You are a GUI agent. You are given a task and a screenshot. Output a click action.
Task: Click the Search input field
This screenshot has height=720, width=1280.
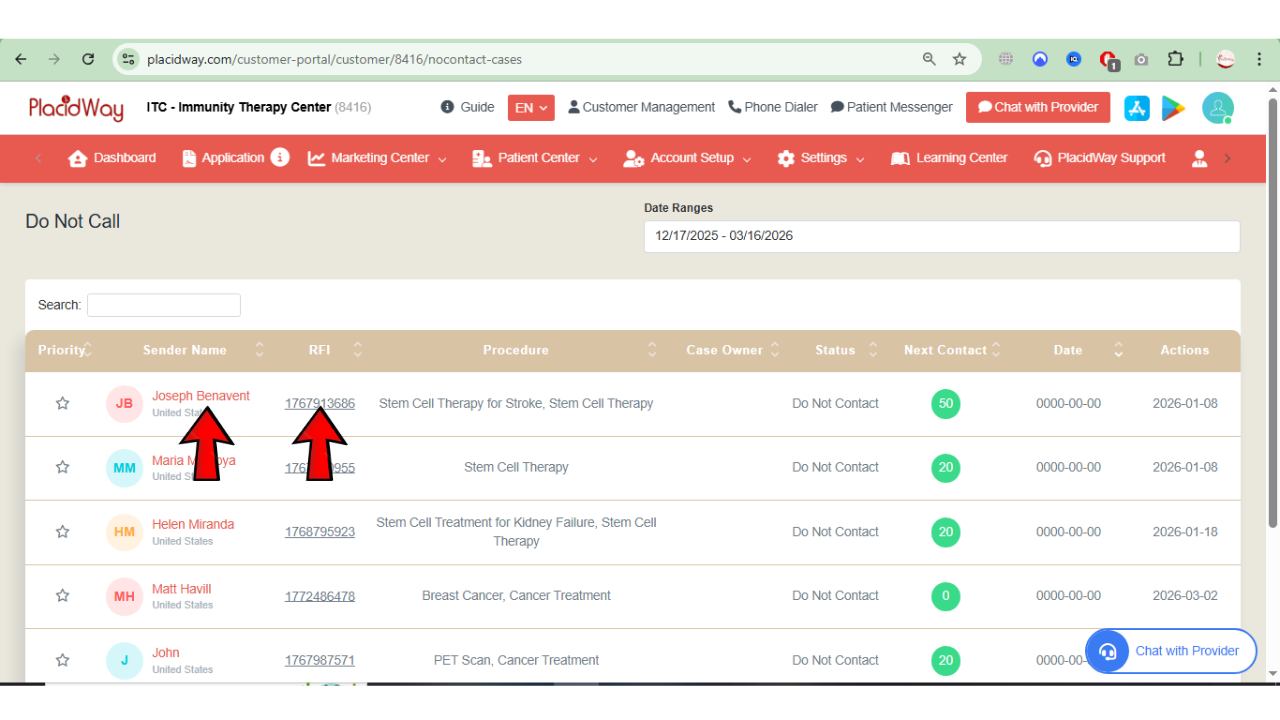click(x=164, y=305)
